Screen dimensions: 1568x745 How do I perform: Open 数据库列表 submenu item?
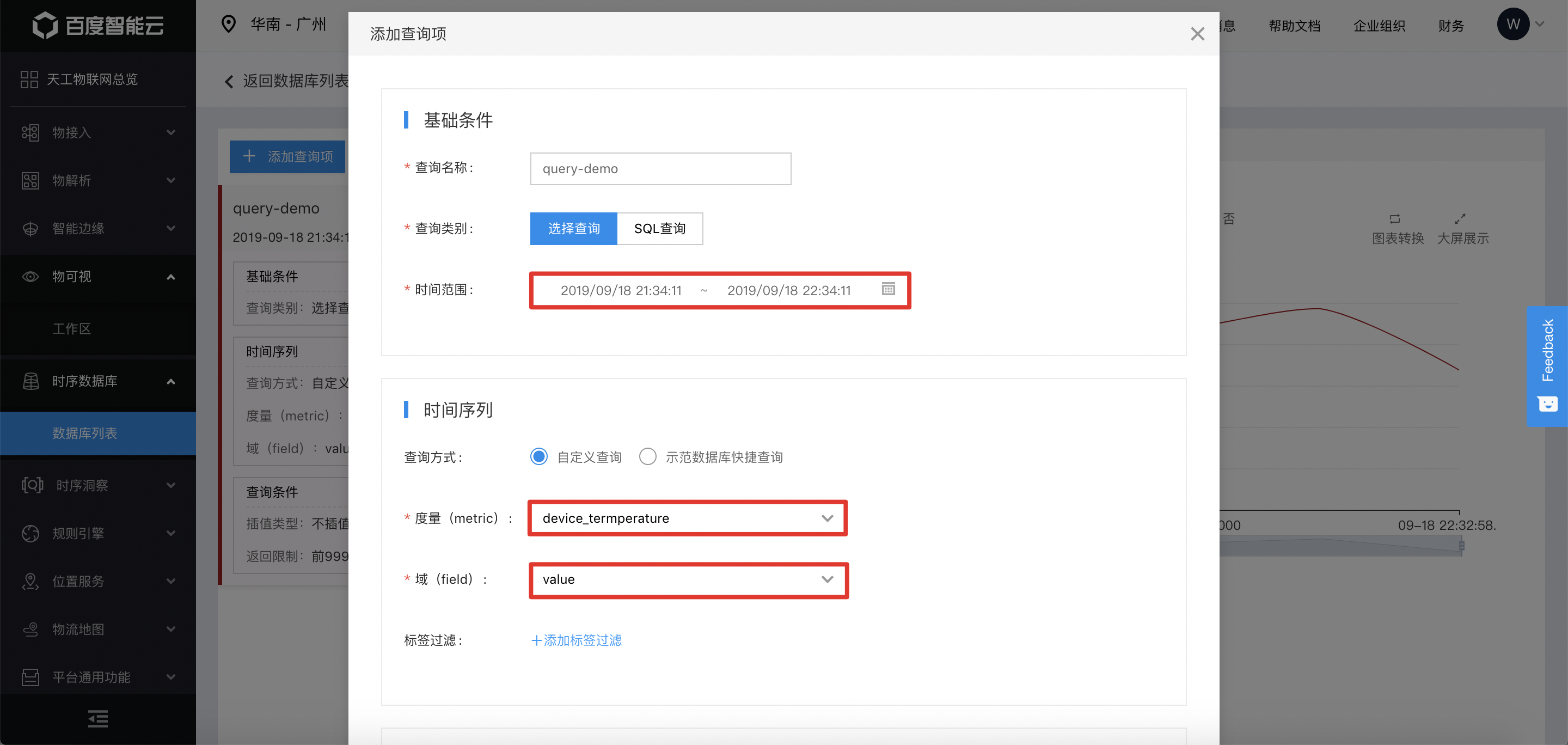coord(98,433)
